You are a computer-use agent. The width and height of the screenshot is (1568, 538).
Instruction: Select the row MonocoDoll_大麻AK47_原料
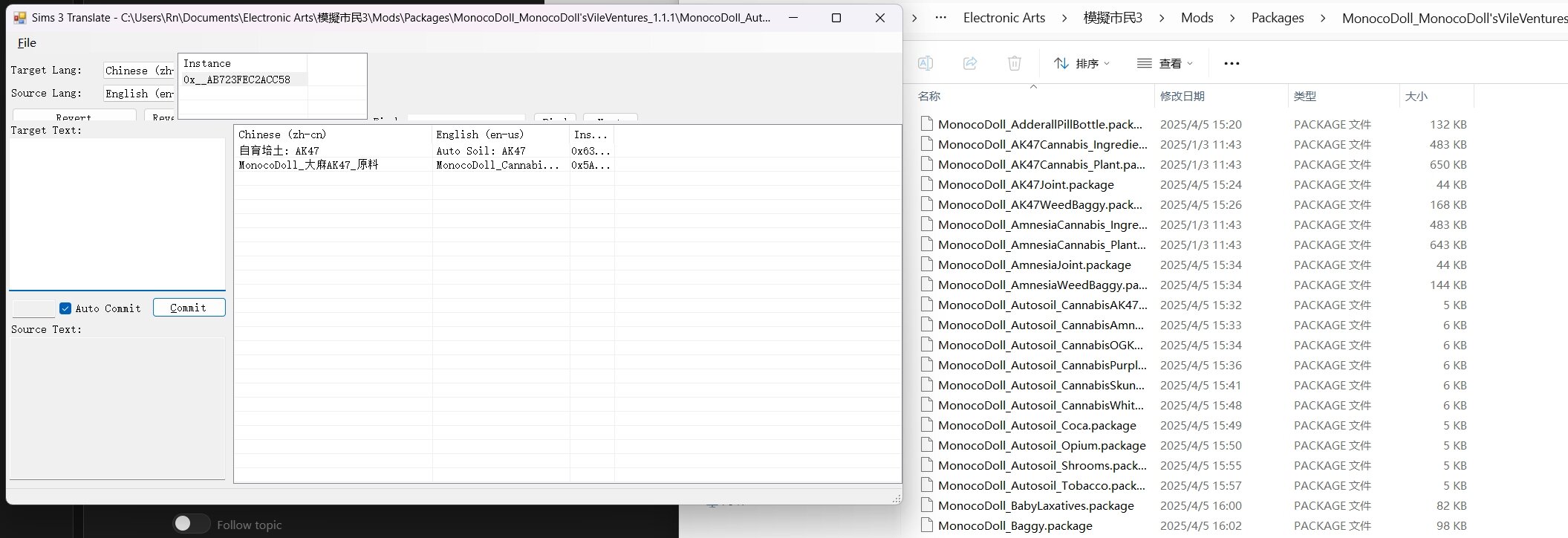(x=425, y=165)
